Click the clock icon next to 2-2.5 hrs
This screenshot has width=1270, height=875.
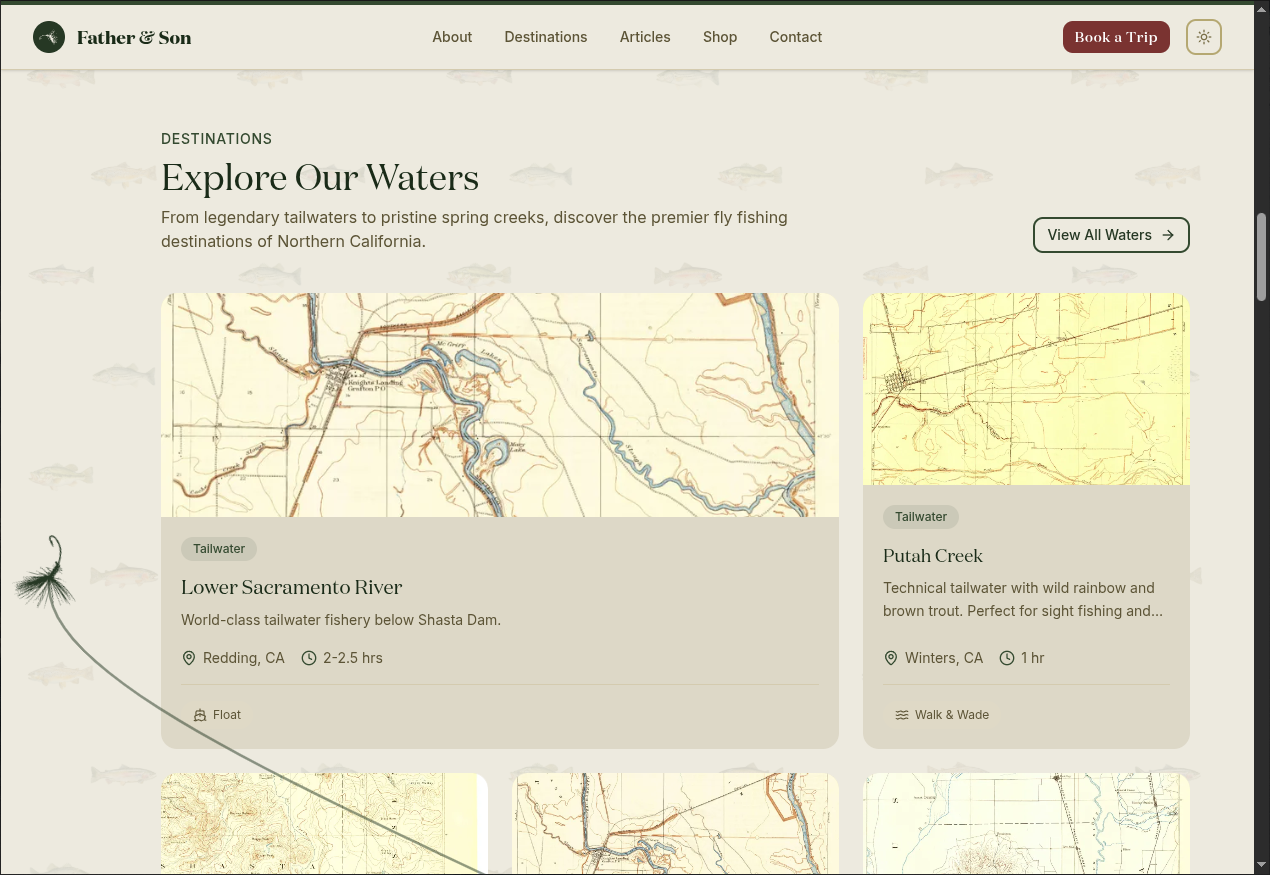click(x=309, y=658)
